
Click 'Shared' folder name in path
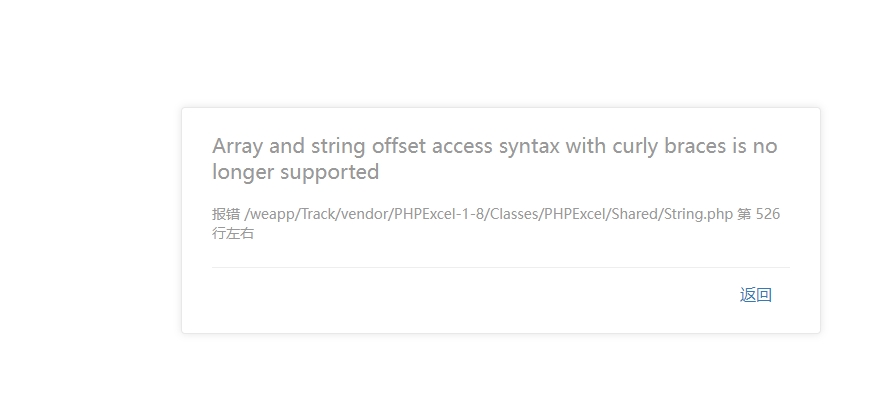point(635,214)
